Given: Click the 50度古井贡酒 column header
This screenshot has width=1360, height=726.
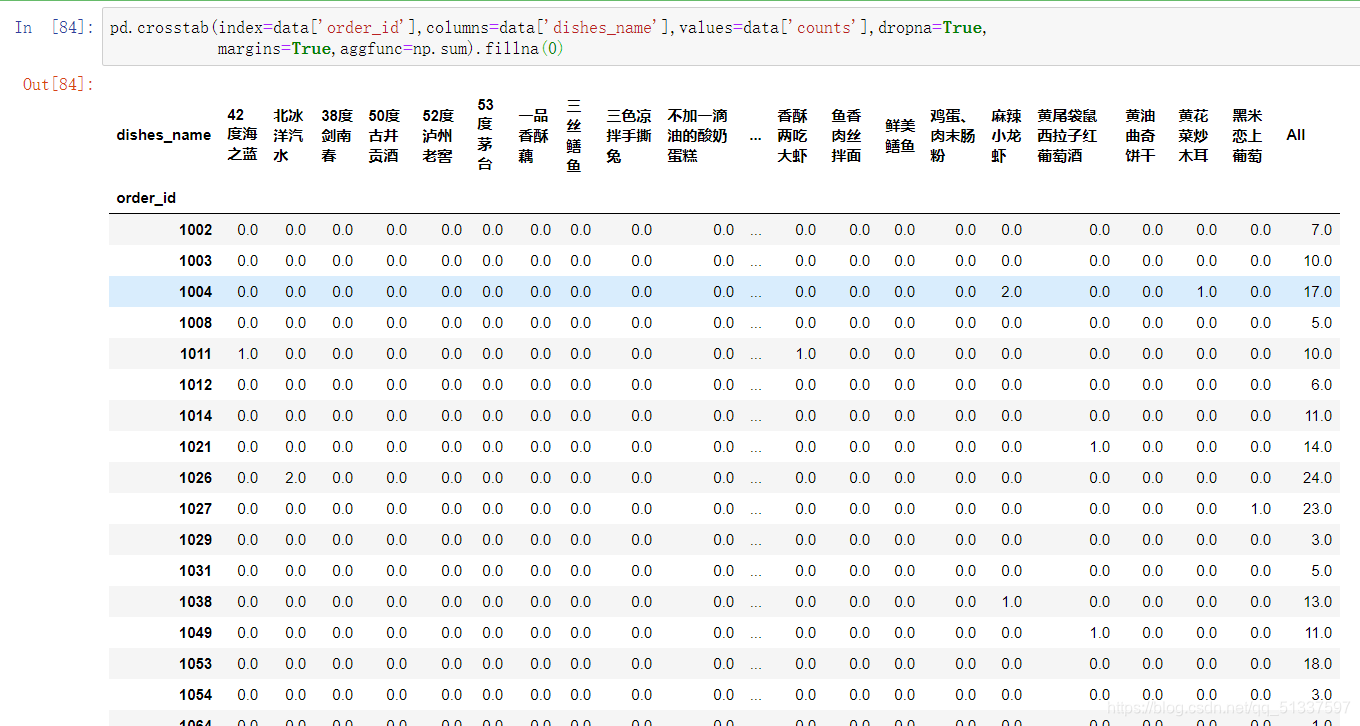Looking at the screenshot, I should point(384,135).
